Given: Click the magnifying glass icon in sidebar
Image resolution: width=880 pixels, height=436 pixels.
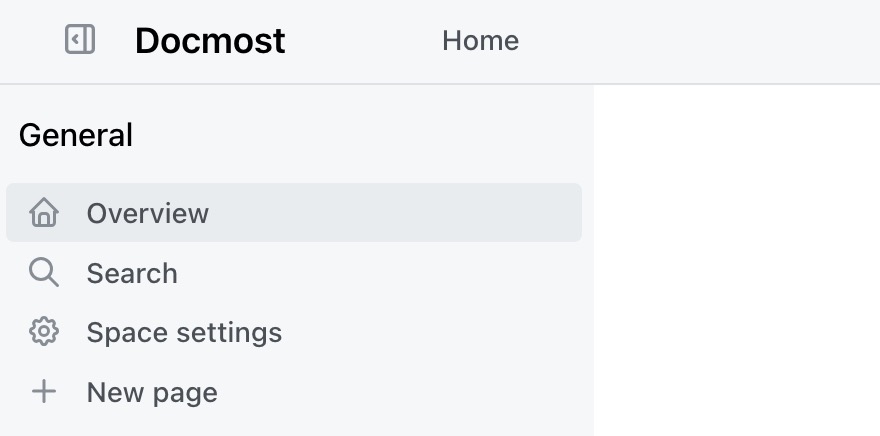Looking at the screenshot, I should 44,273.
